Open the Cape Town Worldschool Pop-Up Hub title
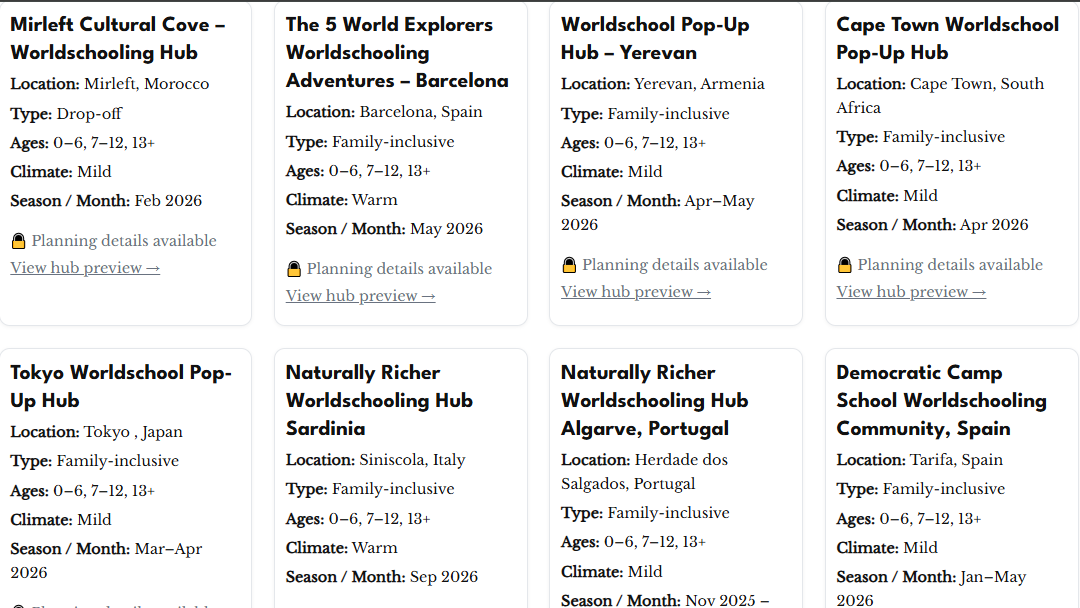 point(947,38)
